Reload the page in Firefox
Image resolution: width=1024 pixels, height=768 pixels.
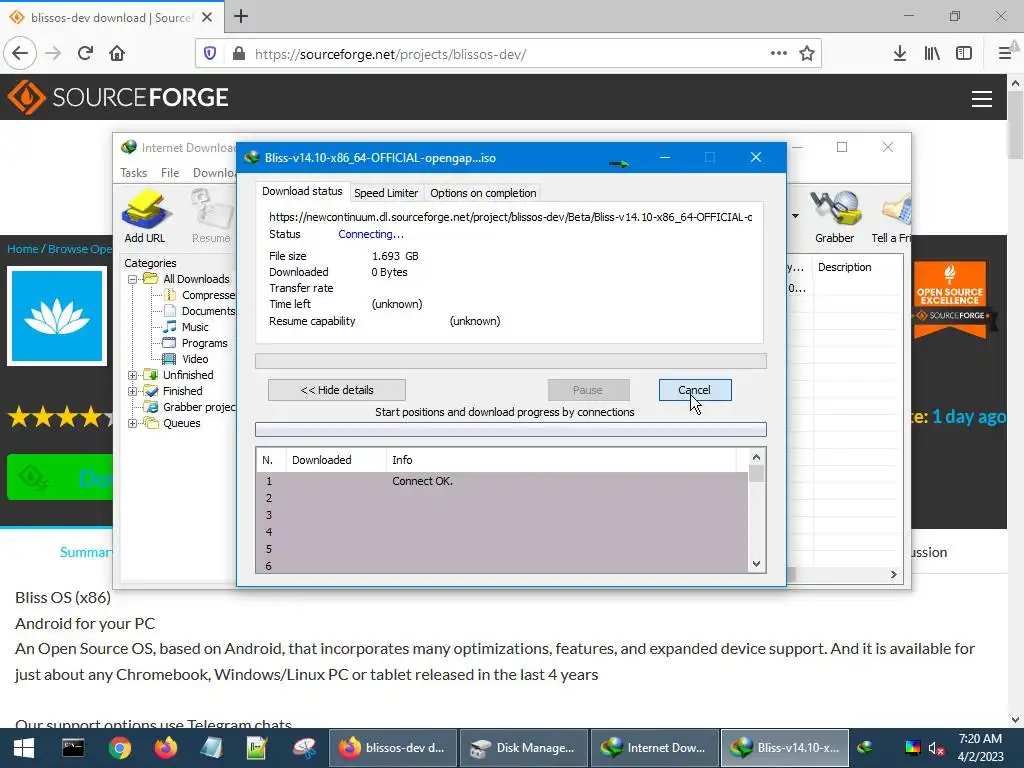85,53
